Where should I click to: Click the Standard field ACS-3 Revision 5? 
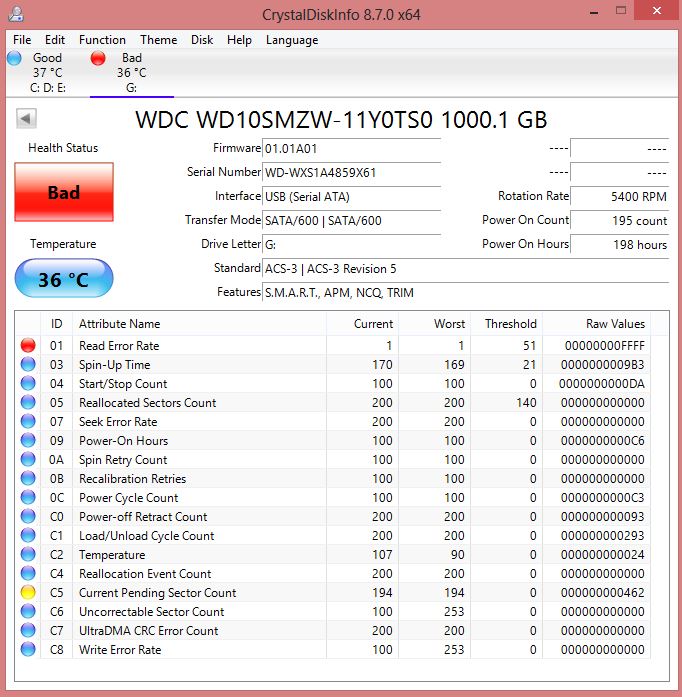click(x=465, y=268)
